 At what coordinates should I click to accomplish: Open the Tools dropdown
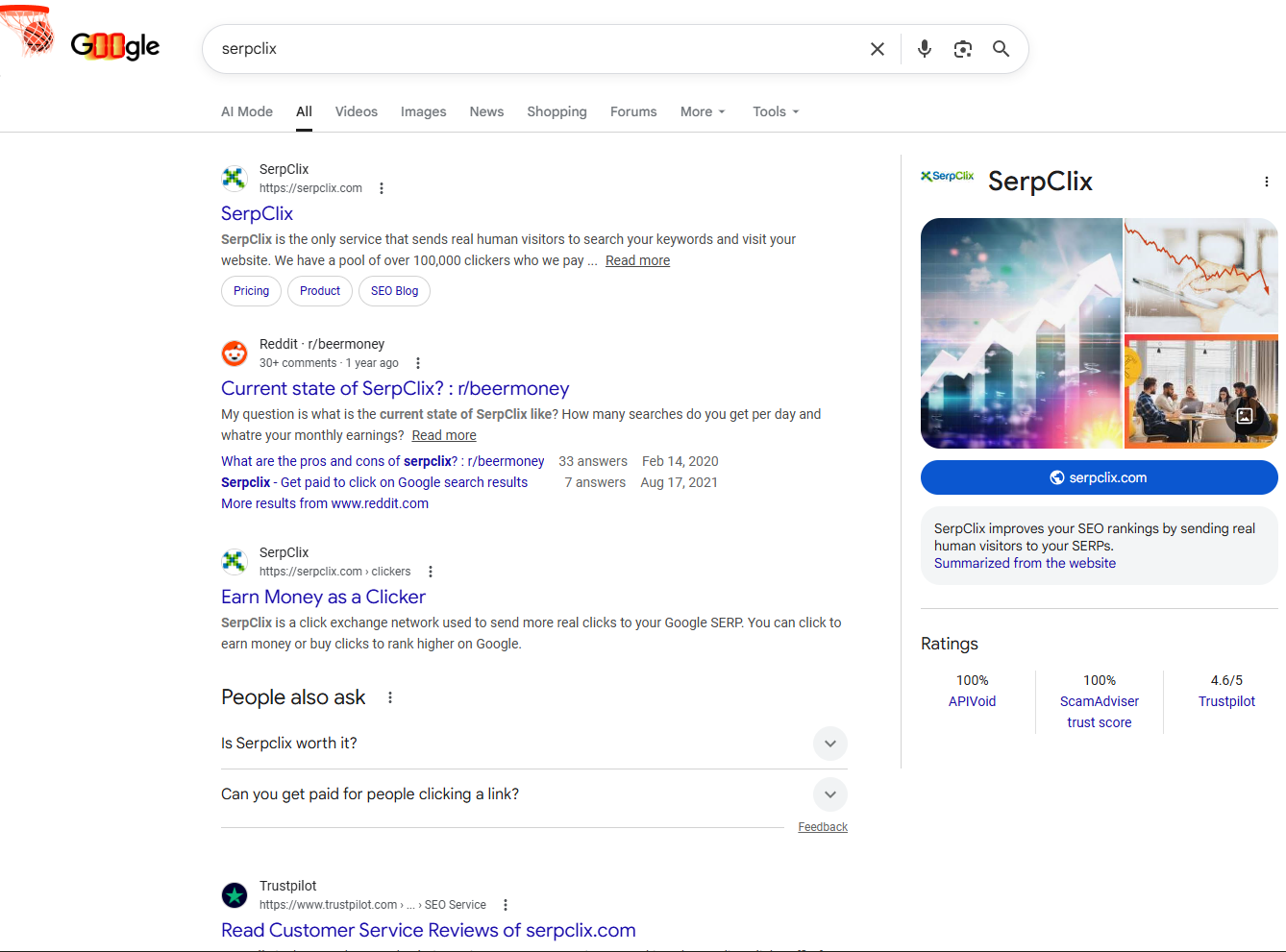point(775,111)
